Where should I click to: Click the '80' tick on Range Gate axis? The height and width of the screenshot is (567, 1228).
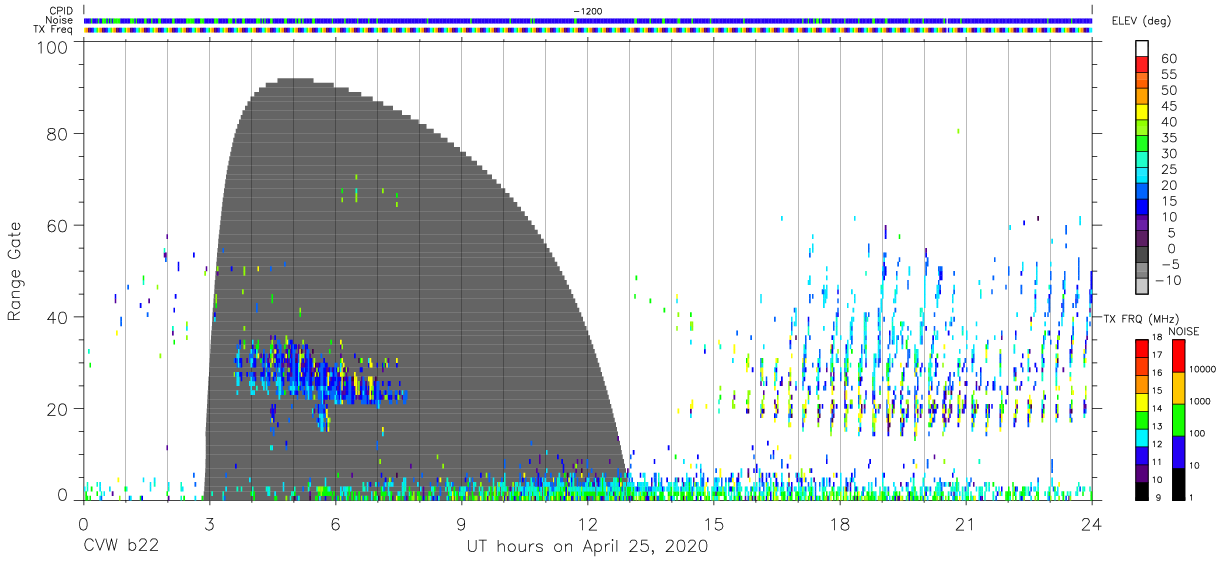pyautogui.click(x=59, y=133)
